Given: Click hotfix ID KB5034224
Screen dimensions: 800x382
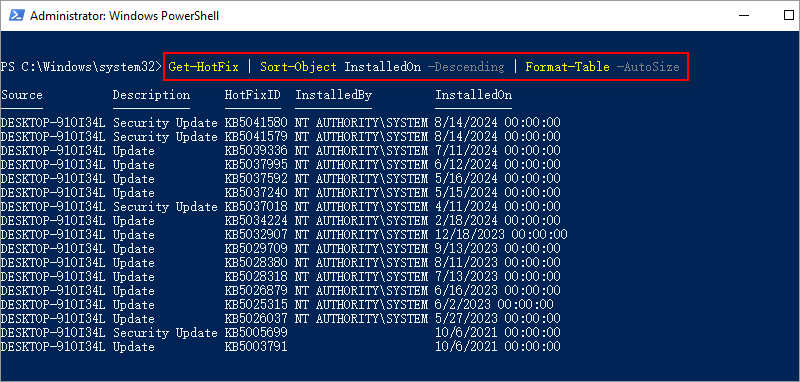Looking at the screenshot, I should tap(256, 221).
